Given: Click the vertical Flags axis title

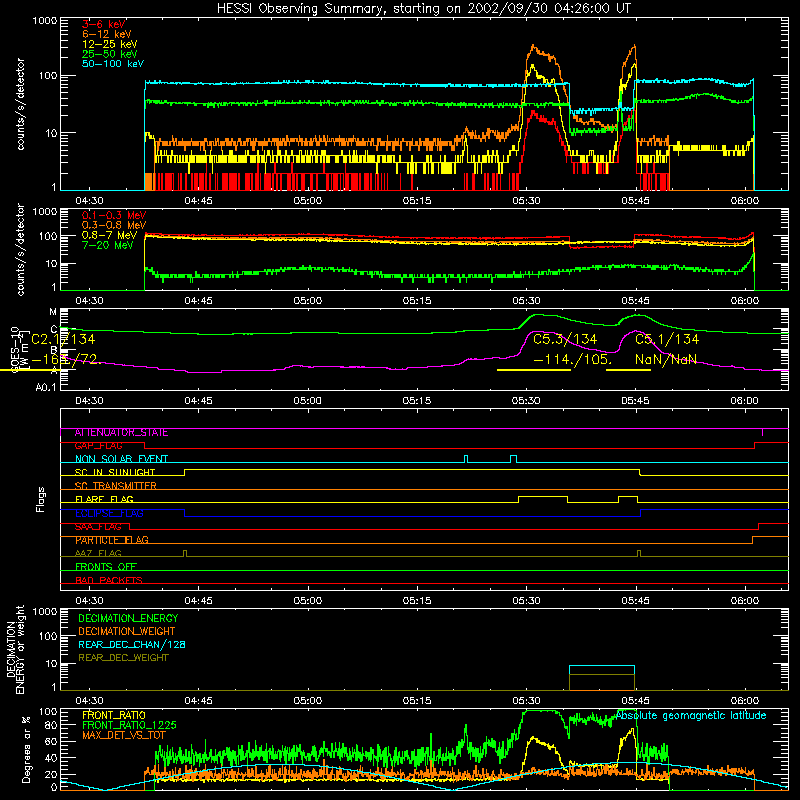Looking at the screenshot, I should click(41, 499).
